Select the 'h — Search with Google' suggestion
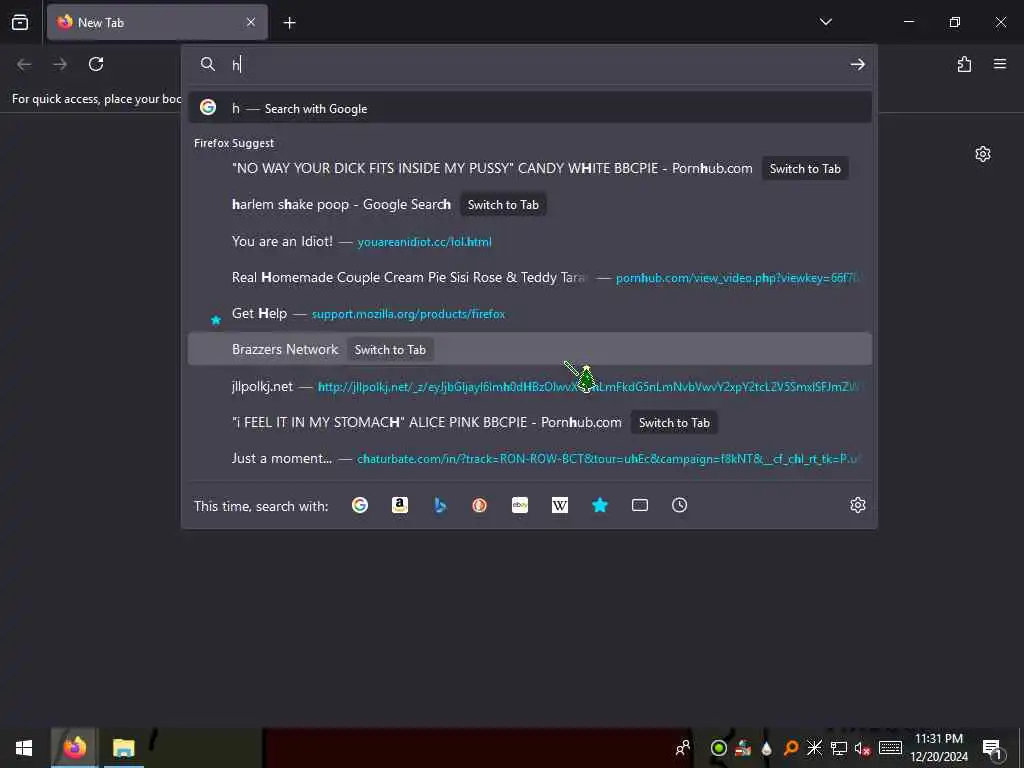The width and height of the screenshot is (1024, 768). pos(530,108)
